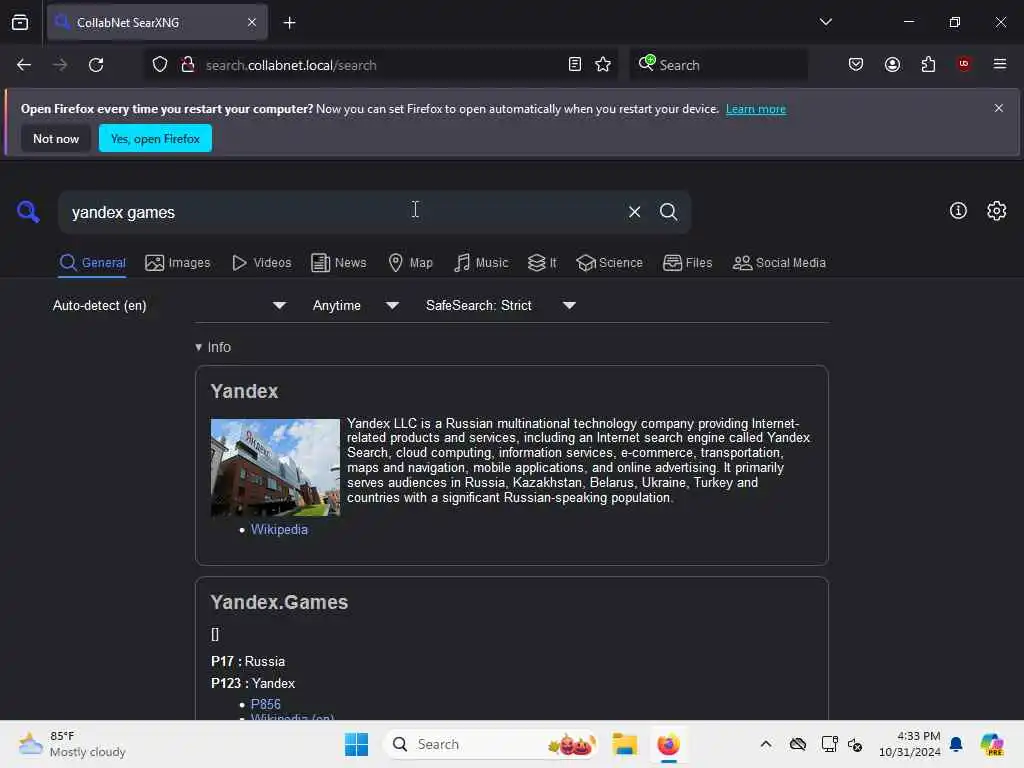The image size is (1024, 768).
Task: Open the Windows Start menu
Action: click(x=357, y=744)
